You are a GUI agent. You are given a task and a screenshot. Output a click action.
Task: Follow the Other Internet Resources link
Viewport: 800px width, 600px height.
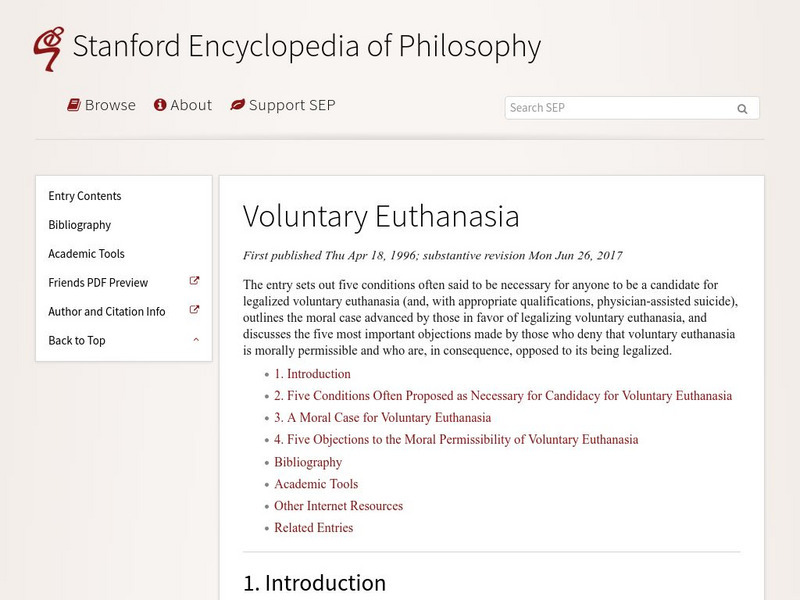pyautogui.click(x=338, y=506)
